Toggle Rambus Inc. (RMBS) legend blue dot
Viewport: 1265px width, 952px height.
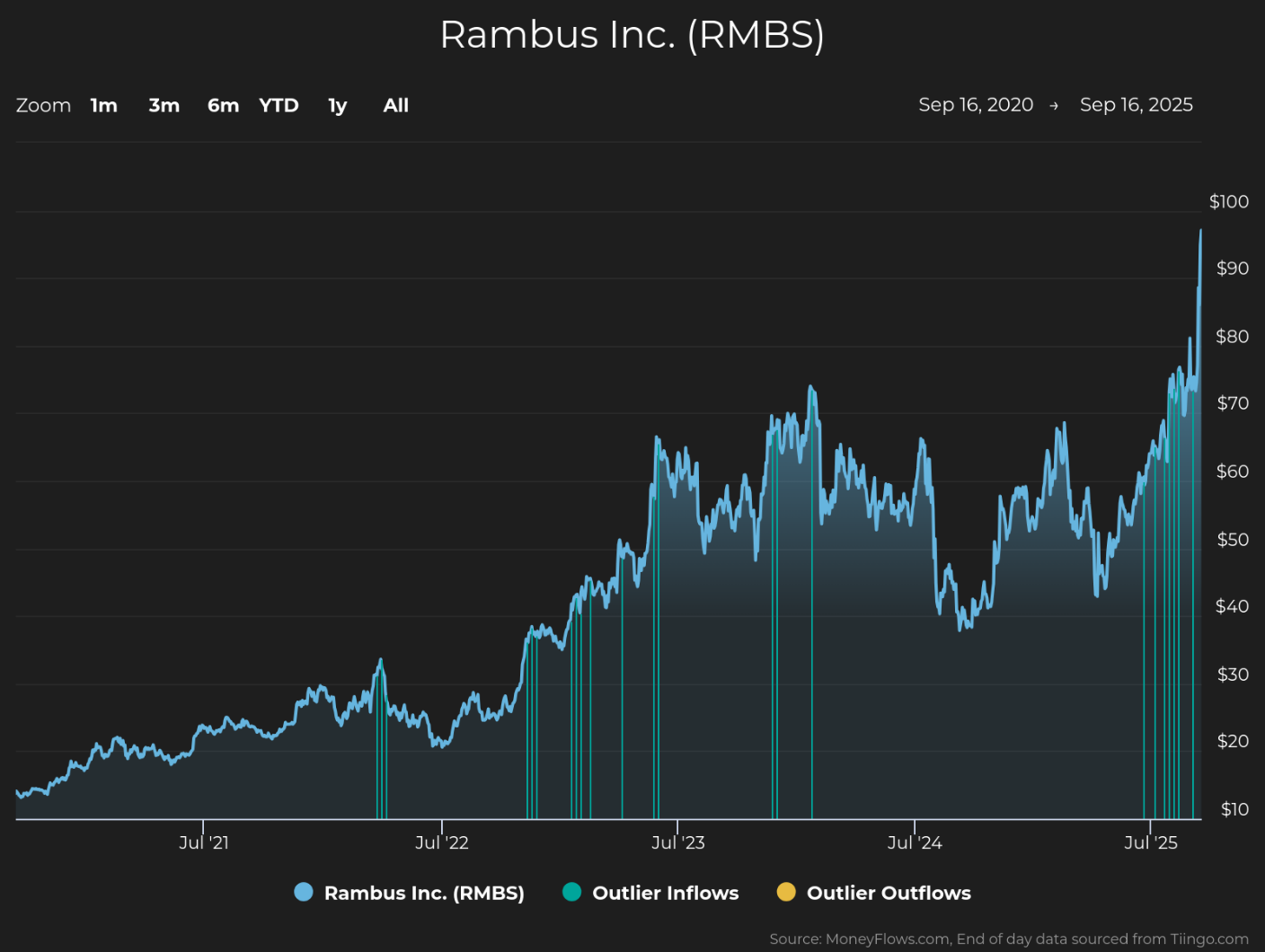(304, 892)
